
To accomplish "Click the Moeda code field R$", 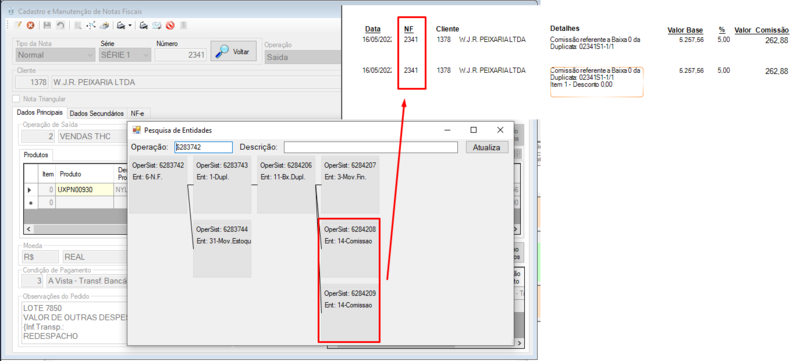I will click(40, 256).
